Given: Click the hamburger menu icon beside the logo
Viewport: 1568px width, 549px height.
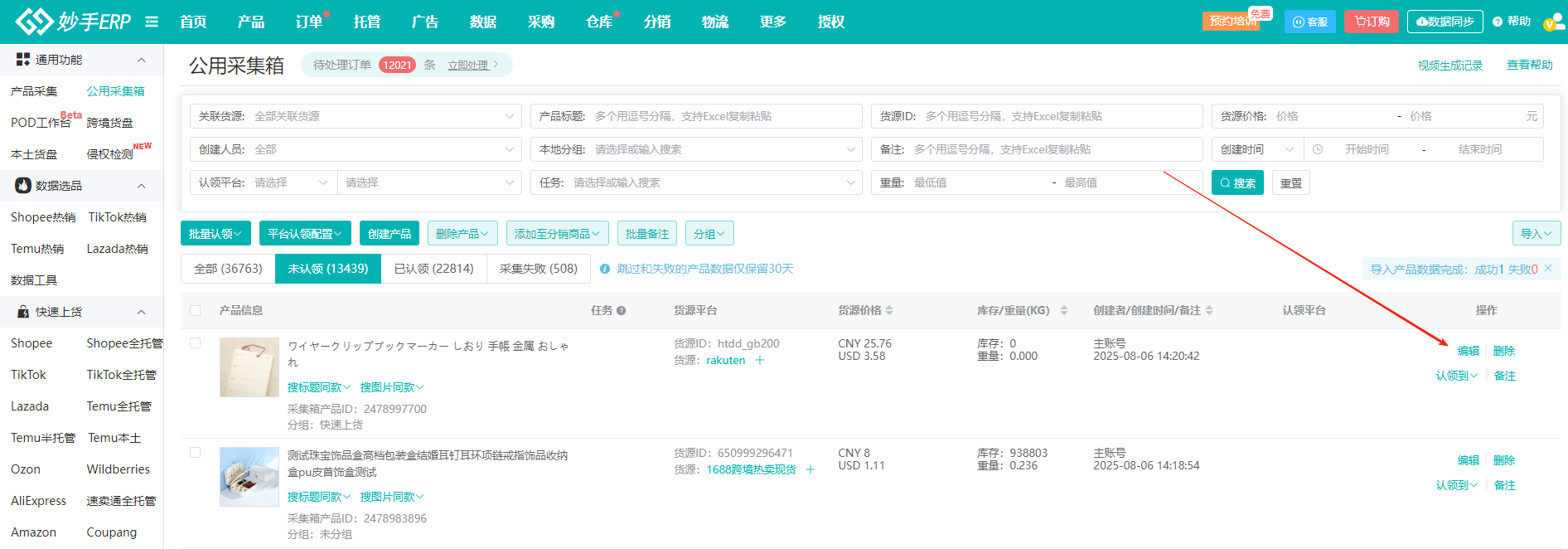Looking at the screenshot, I should click(x=152, y=22).
